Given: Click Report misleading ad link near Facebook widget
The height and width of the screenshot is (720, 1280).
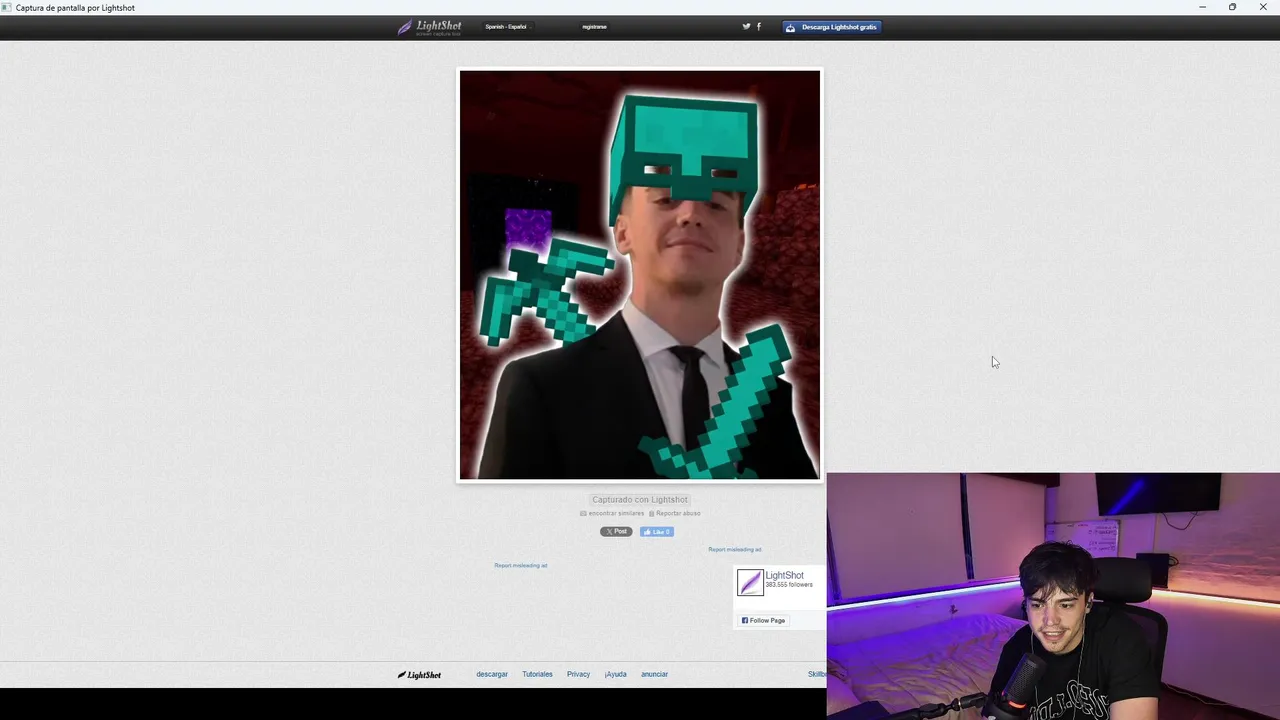Looking at the screenshot, I should pyautogui.click(x=735, y=549).
